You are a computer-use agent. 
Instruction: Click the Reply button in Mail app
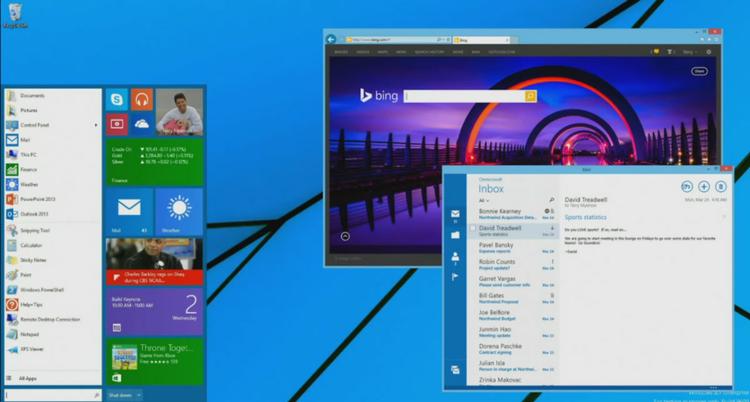pyautogui.click(x=687, y=187)
